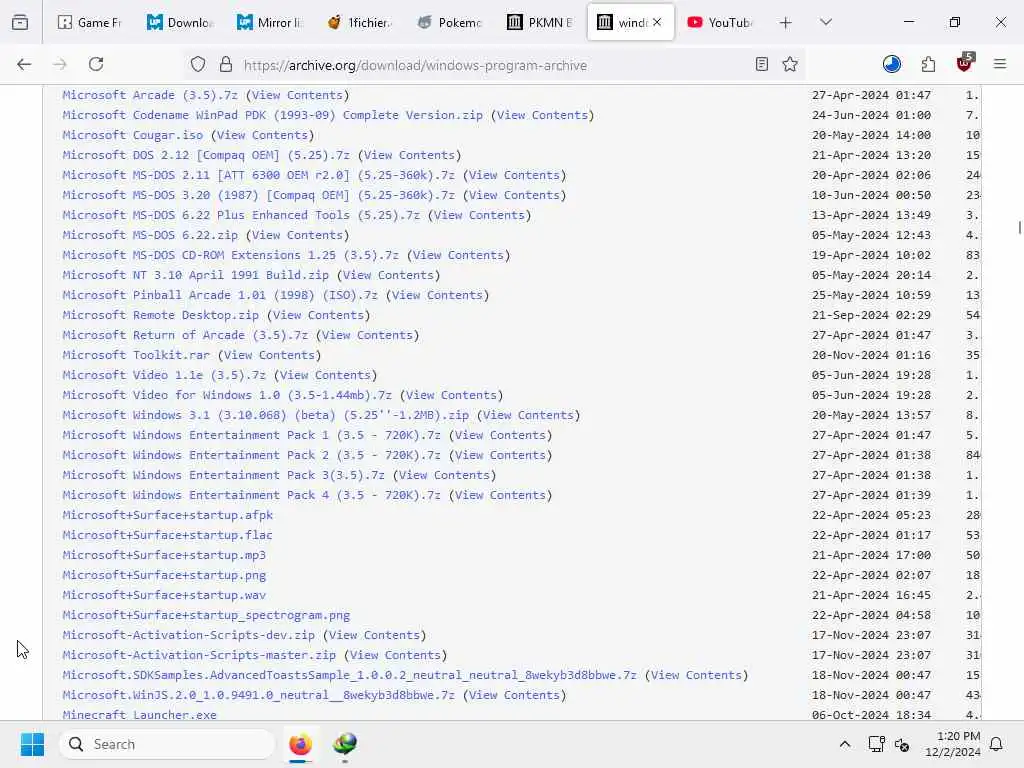Open the extensions puzzle icon
The width and height of the screenshot is (1024, 768).
tap(928, 64)
